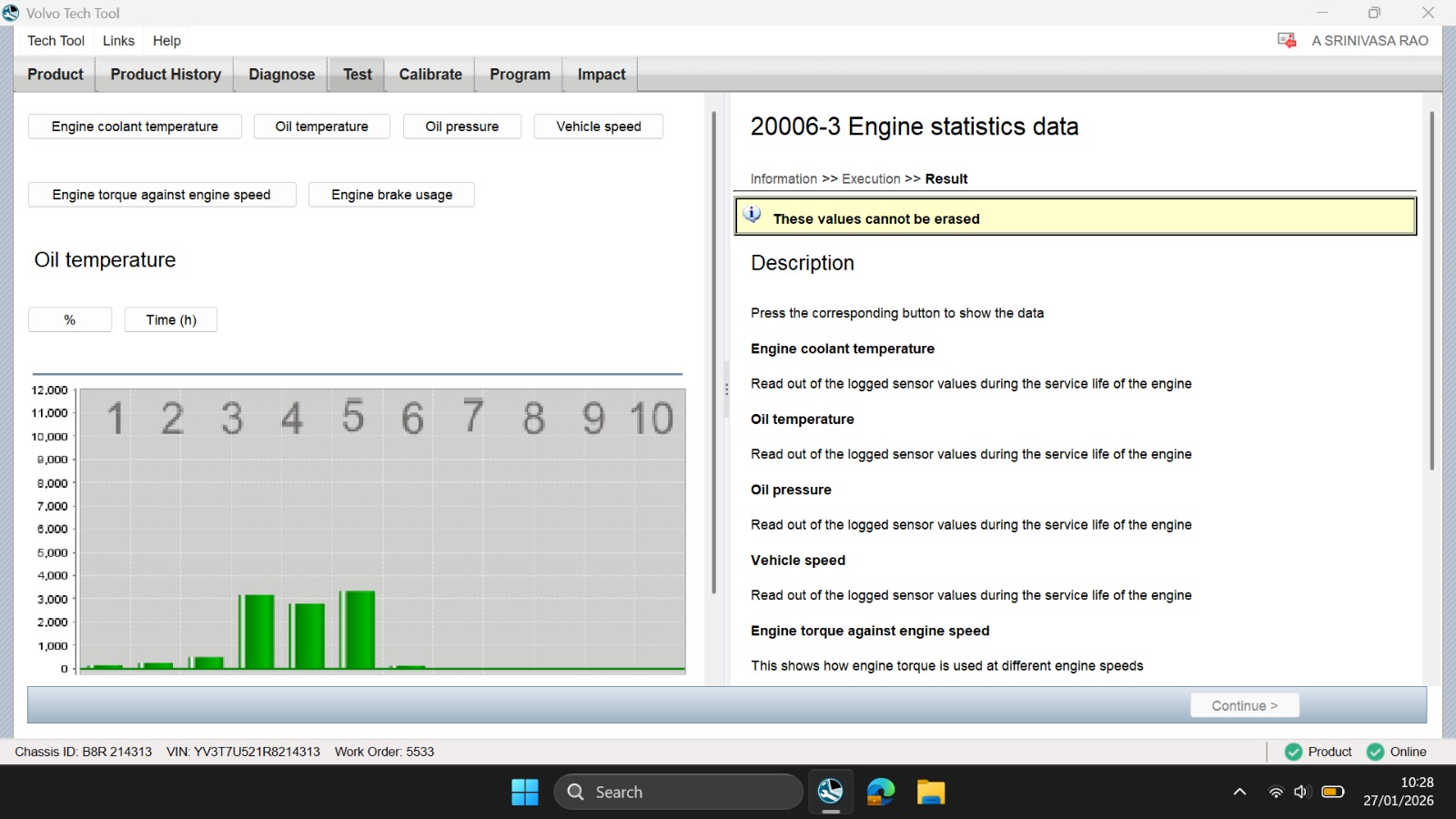
Task: Open the Tech Tool menu
Action: tap(56, 41)
